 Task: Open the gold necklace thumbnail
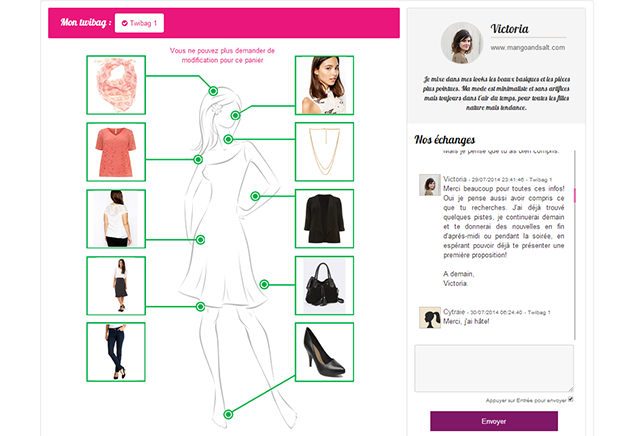(x=324, y=152)
